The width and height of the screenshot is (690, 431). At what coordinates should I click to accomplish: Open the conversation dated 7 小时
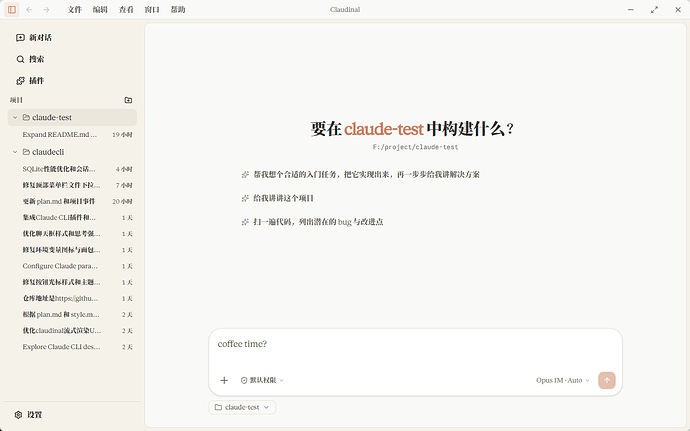point(72,185)
